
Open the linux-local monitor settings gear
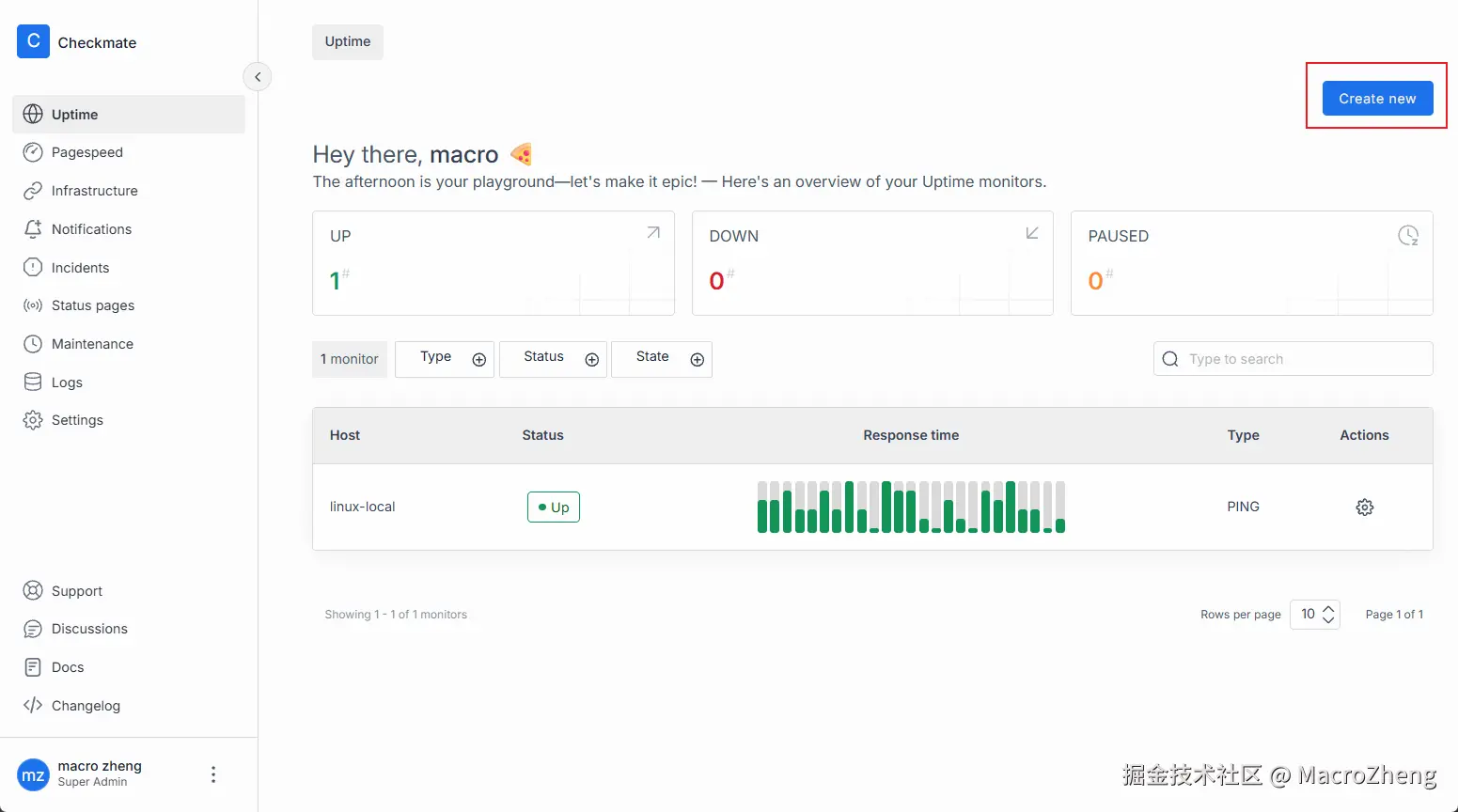[1364, 507]
